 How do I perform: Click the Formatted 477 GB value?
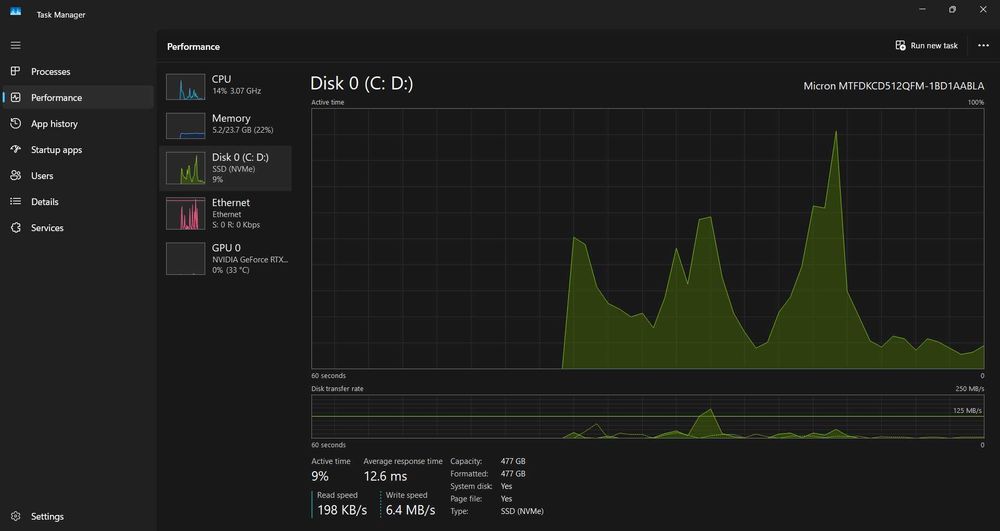[513, 474]
